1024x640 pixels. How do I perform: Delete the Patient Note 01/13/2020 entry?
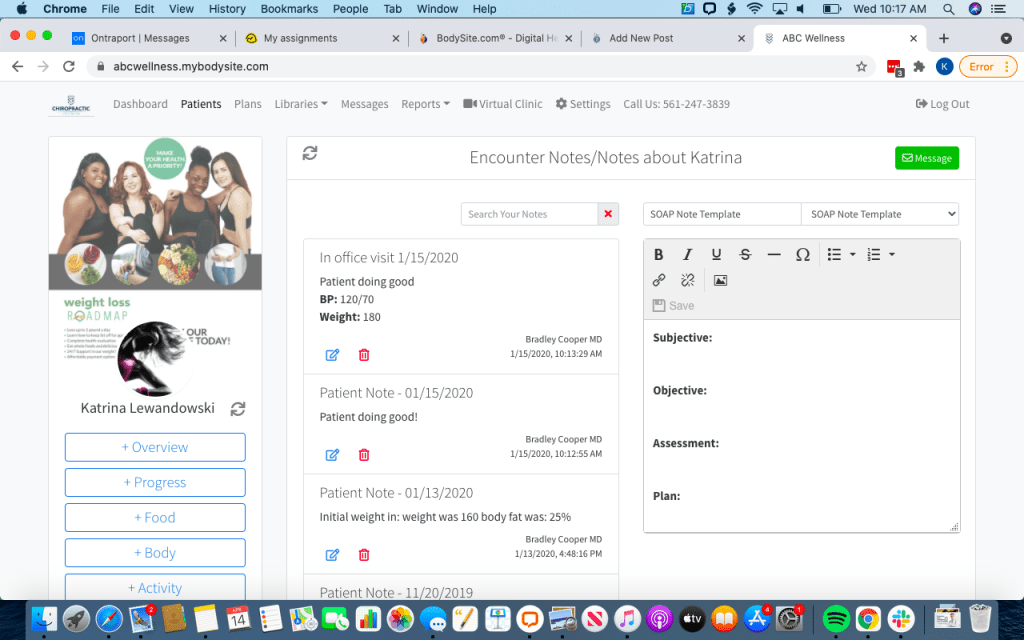tap(364, 555)
